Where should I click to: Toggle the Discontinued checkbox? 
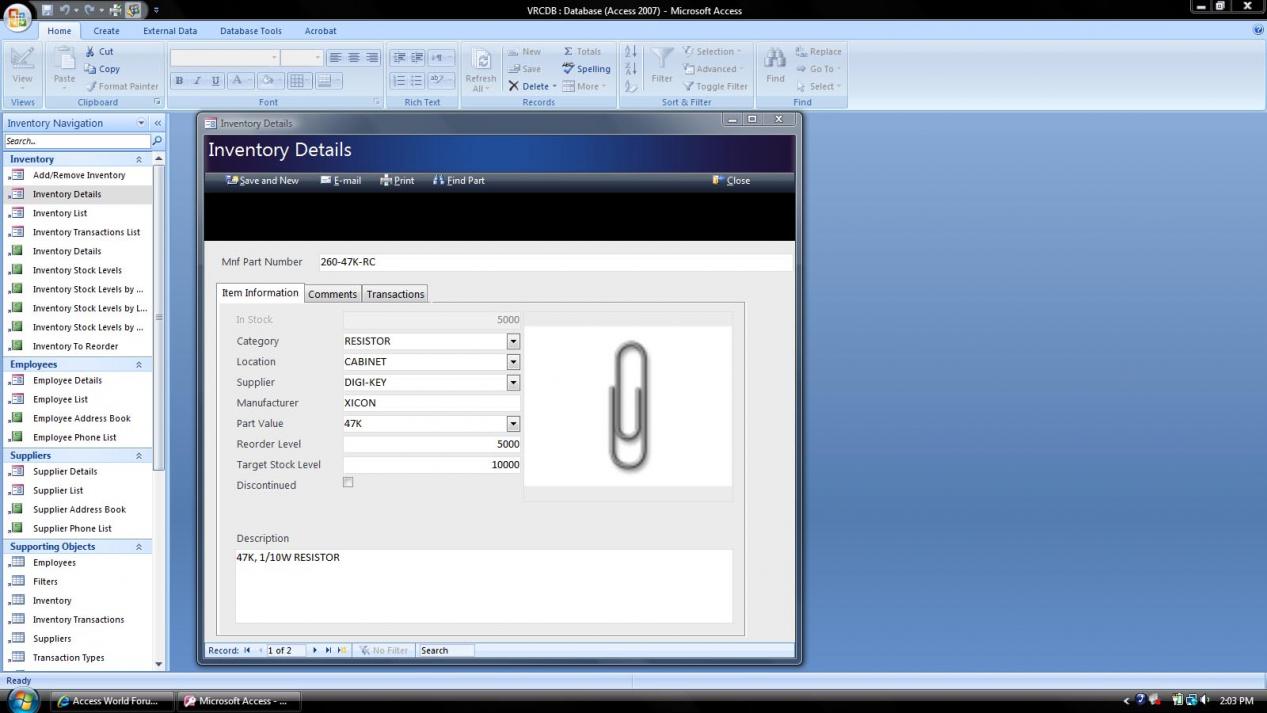[x=348, y=482]
